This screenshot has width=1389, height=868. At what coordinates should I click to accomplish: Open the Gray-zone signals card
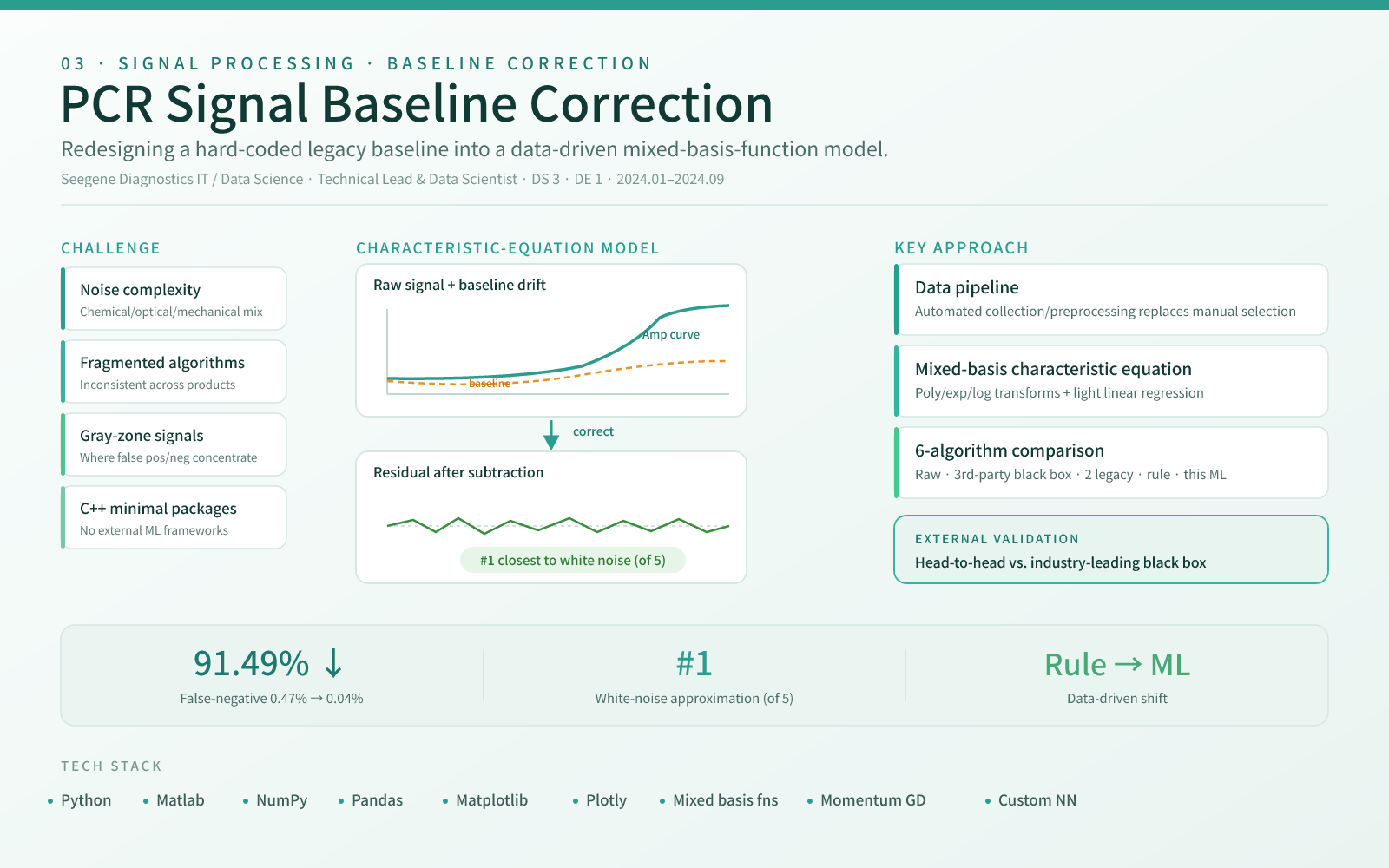(x=174, y=444)
